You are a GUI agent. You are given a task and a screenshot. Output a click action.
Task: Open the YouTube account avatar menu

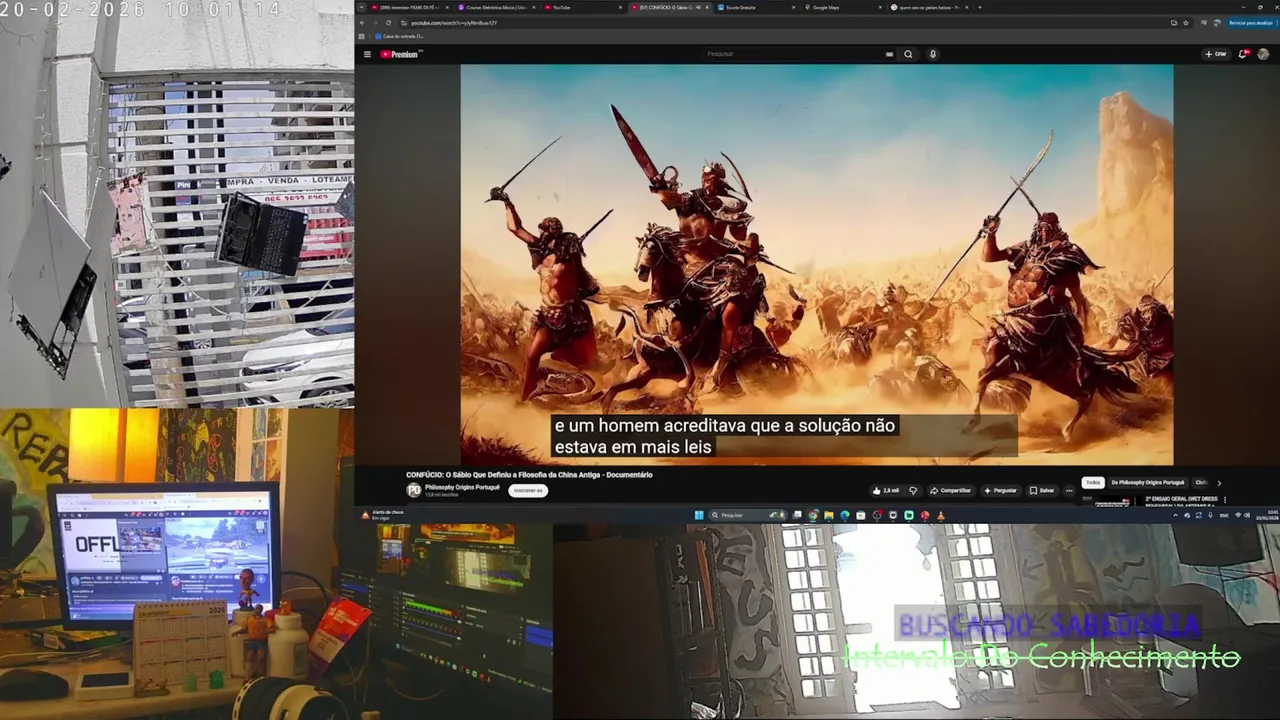click(1263, 54)
